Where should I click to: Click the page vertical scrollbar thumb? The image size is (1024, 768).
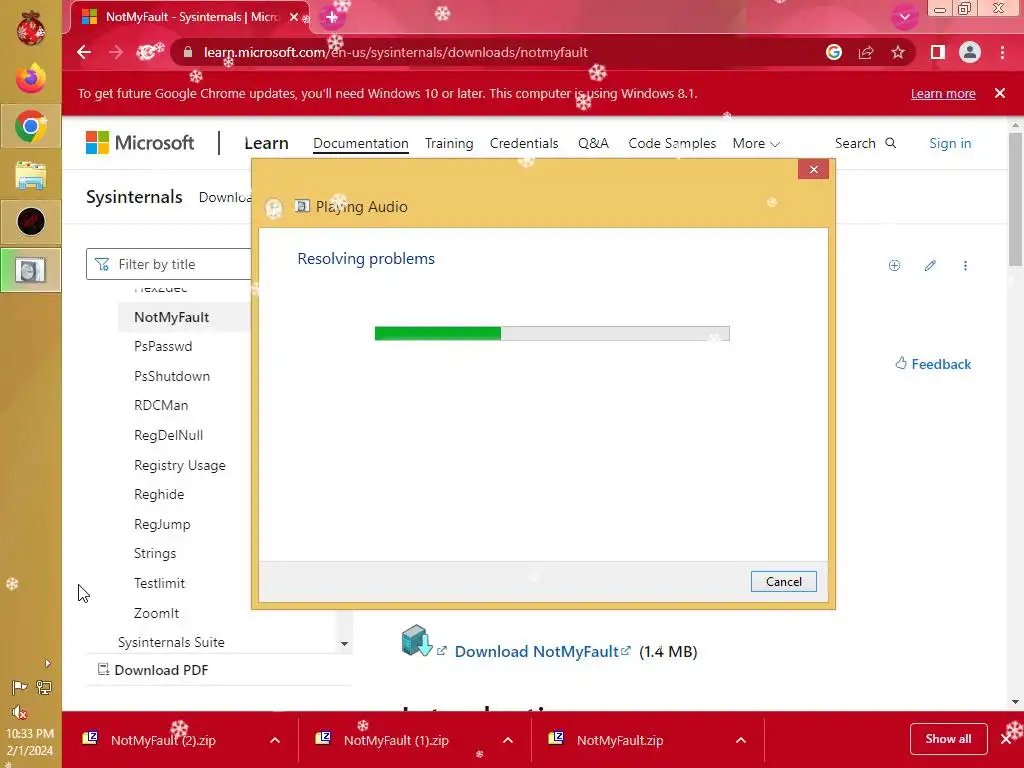point(1015,199)
